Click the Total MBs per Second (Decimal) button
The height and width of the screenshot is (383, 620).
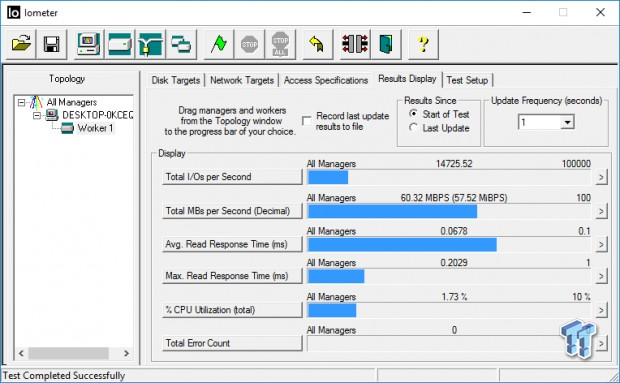click(232, 211)
